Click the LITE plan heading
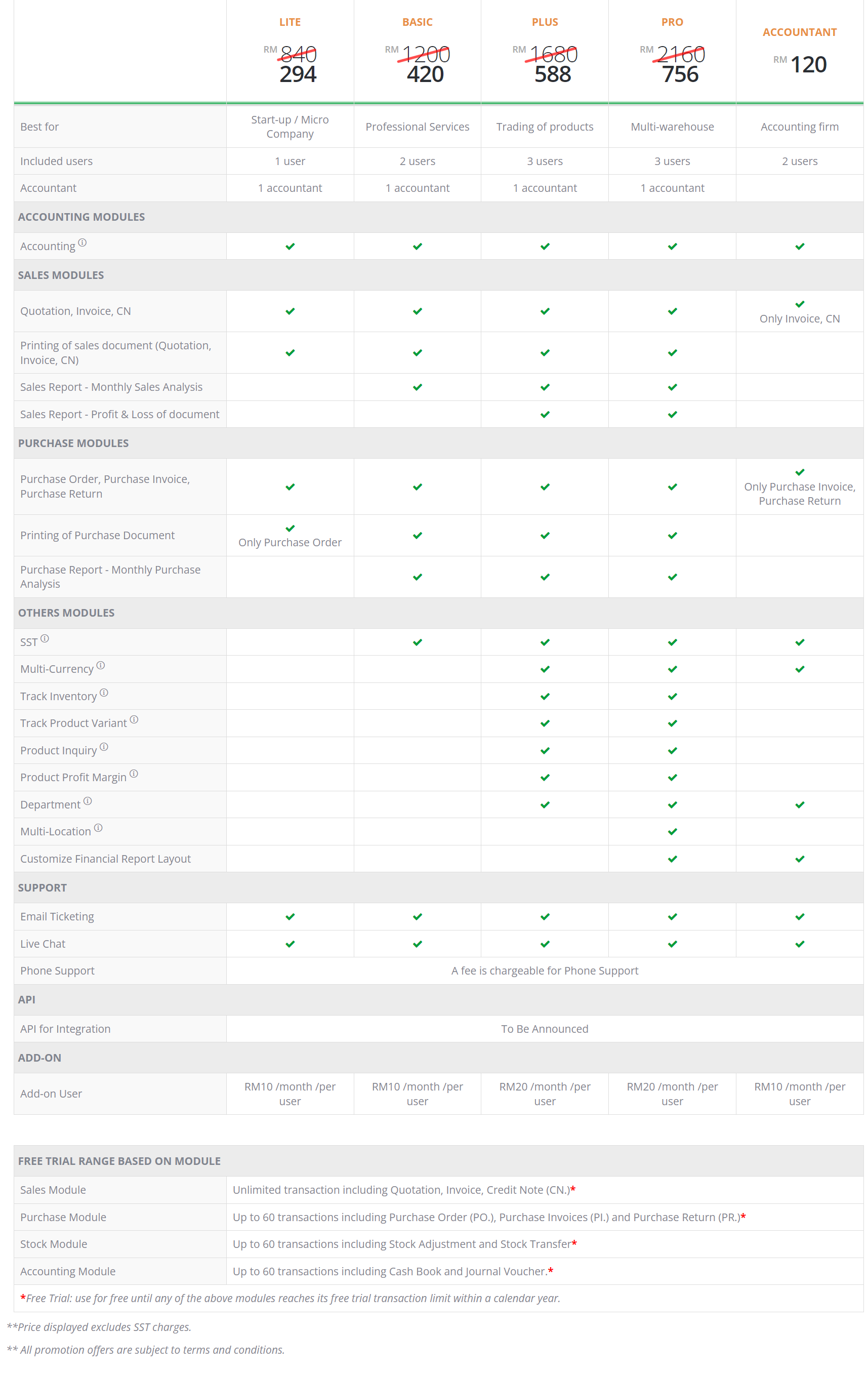Screen dimensions: 868x1374 pyautogui.click(x=290, y=22)
